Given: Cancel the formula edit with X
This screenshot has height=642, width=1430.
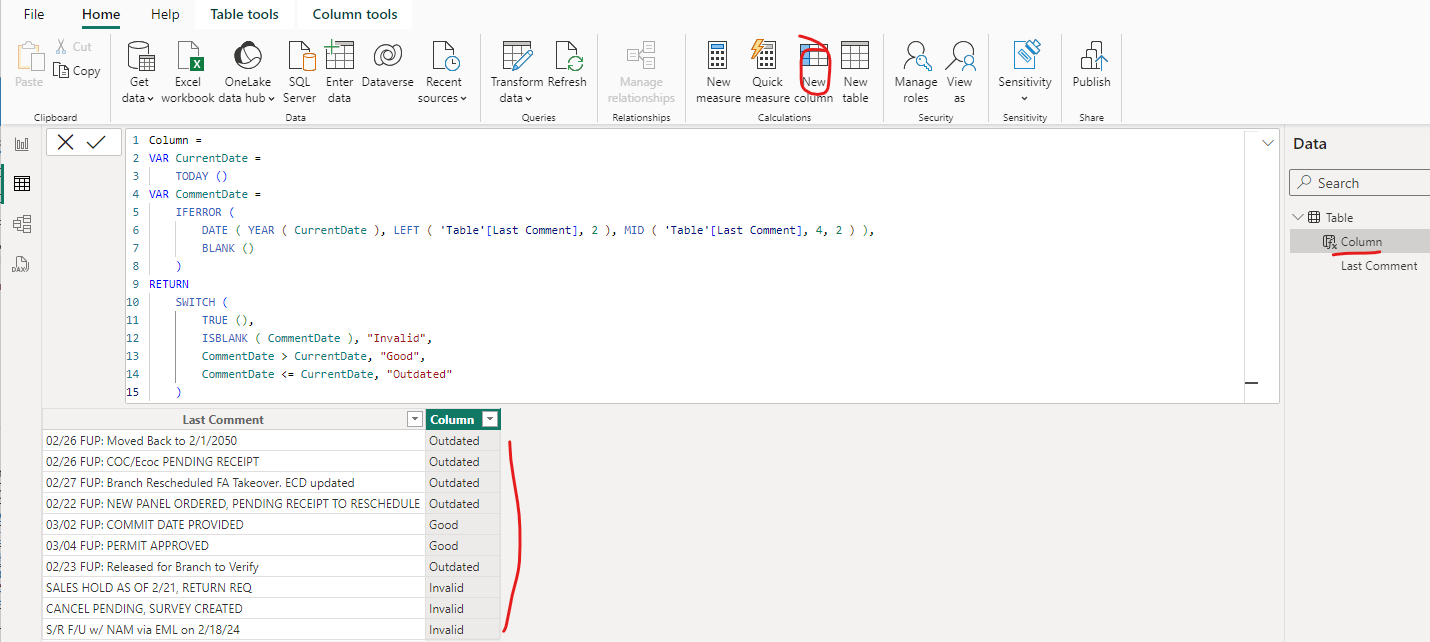Looking at the screenshot, I should tap(66, 142).
